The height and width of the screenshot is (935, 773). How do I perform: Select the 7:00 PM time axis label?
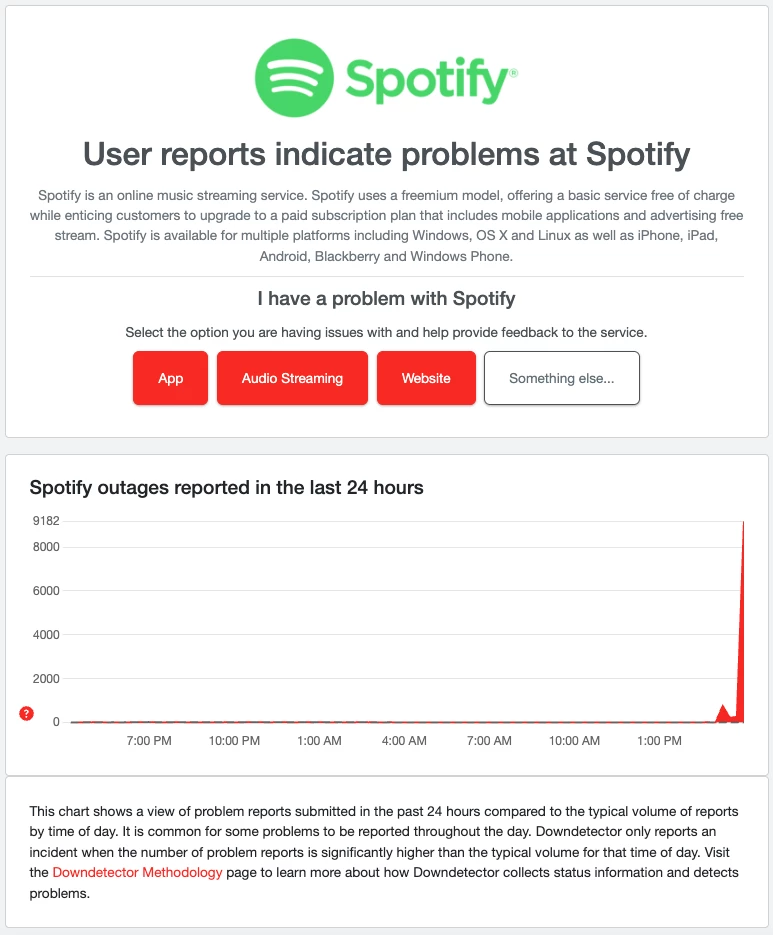150,741
